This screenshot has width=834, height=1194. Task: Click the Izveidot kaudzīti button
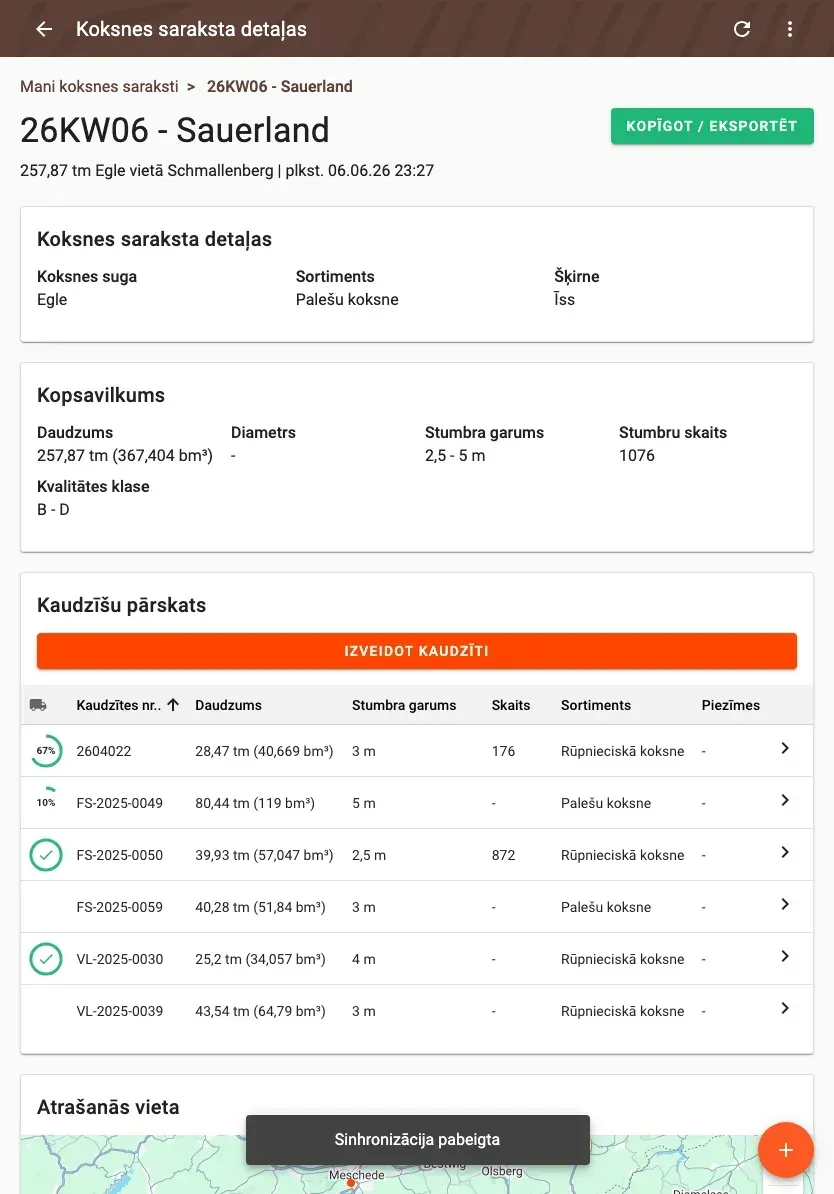coord(417,651)
